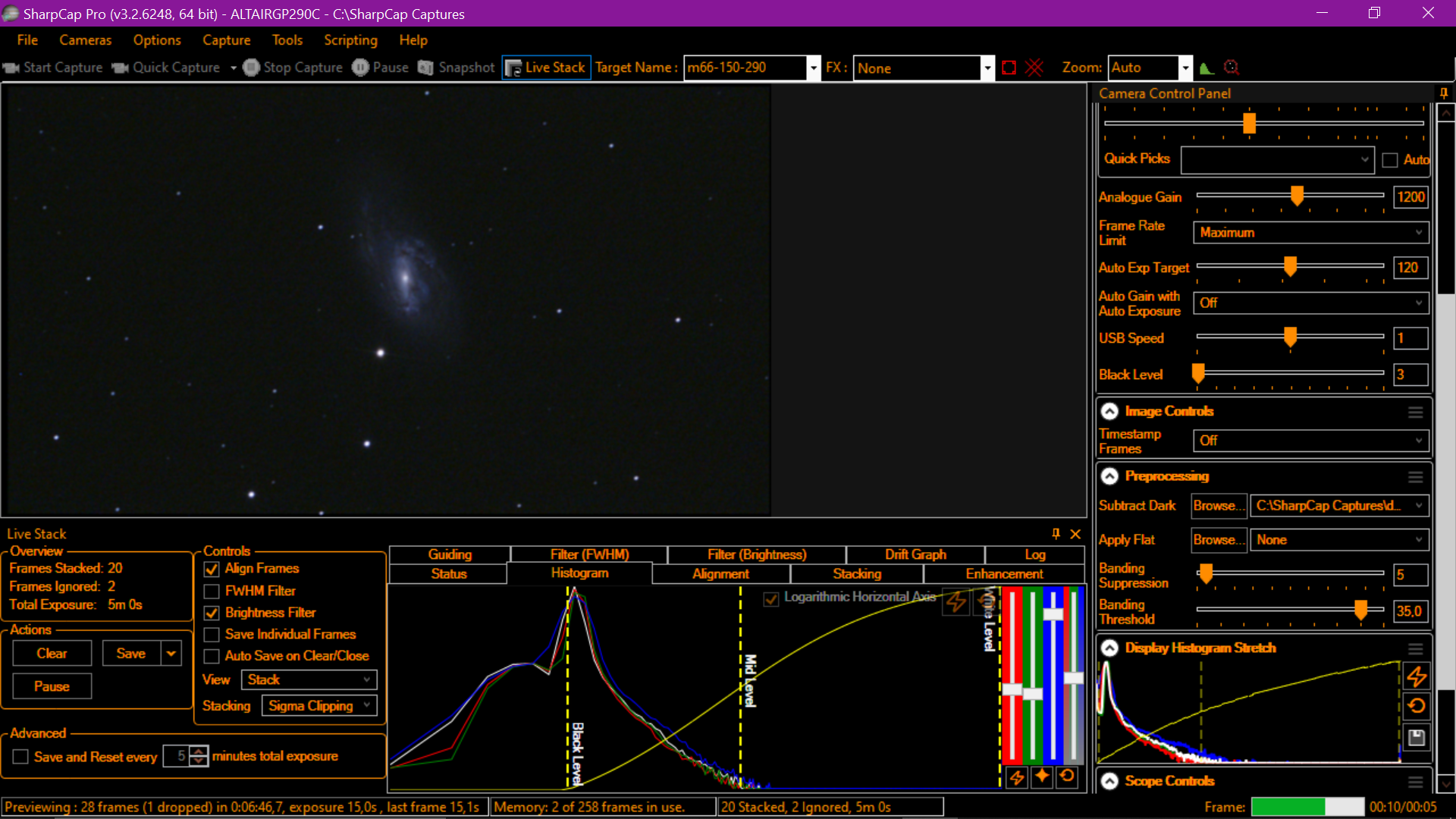Open the FX effects dropdown
Image resolution: width=1456 pixels, height=819 pixels.
pyautogui.click(x=987, y=68)
